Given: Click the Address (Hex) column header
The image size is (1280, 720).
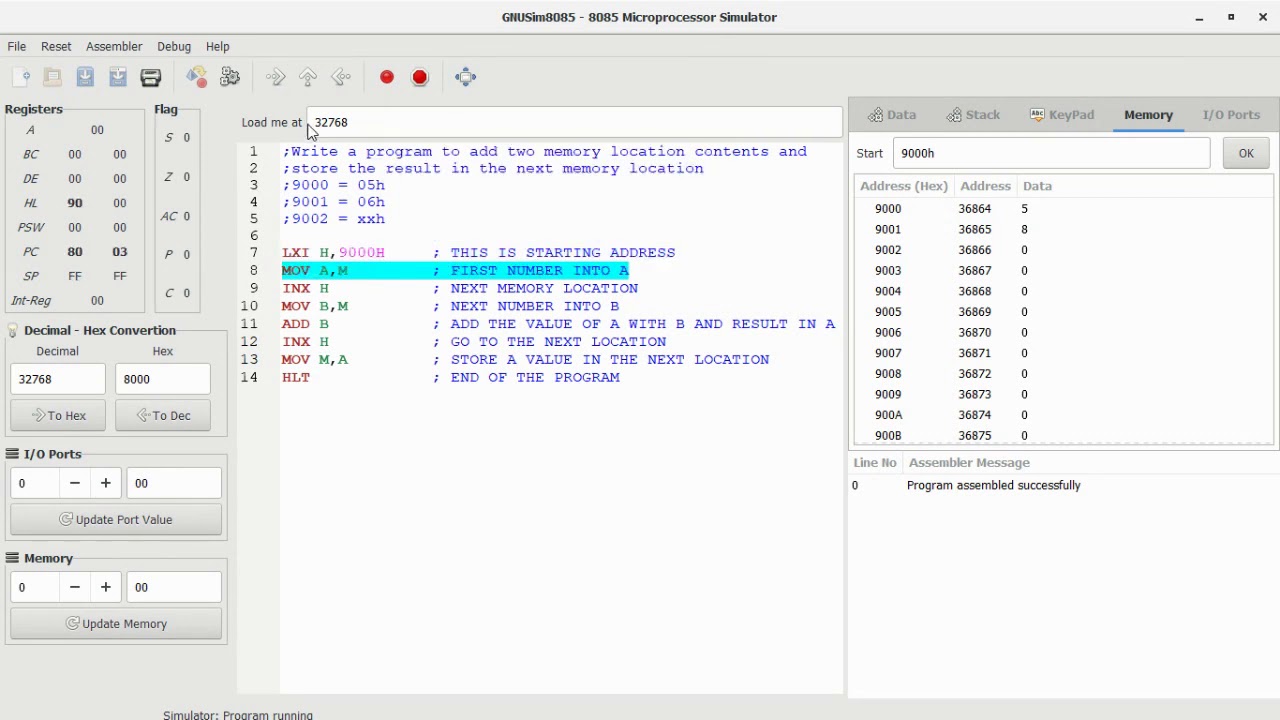Looking at the screenshot, I should point(903,186).
